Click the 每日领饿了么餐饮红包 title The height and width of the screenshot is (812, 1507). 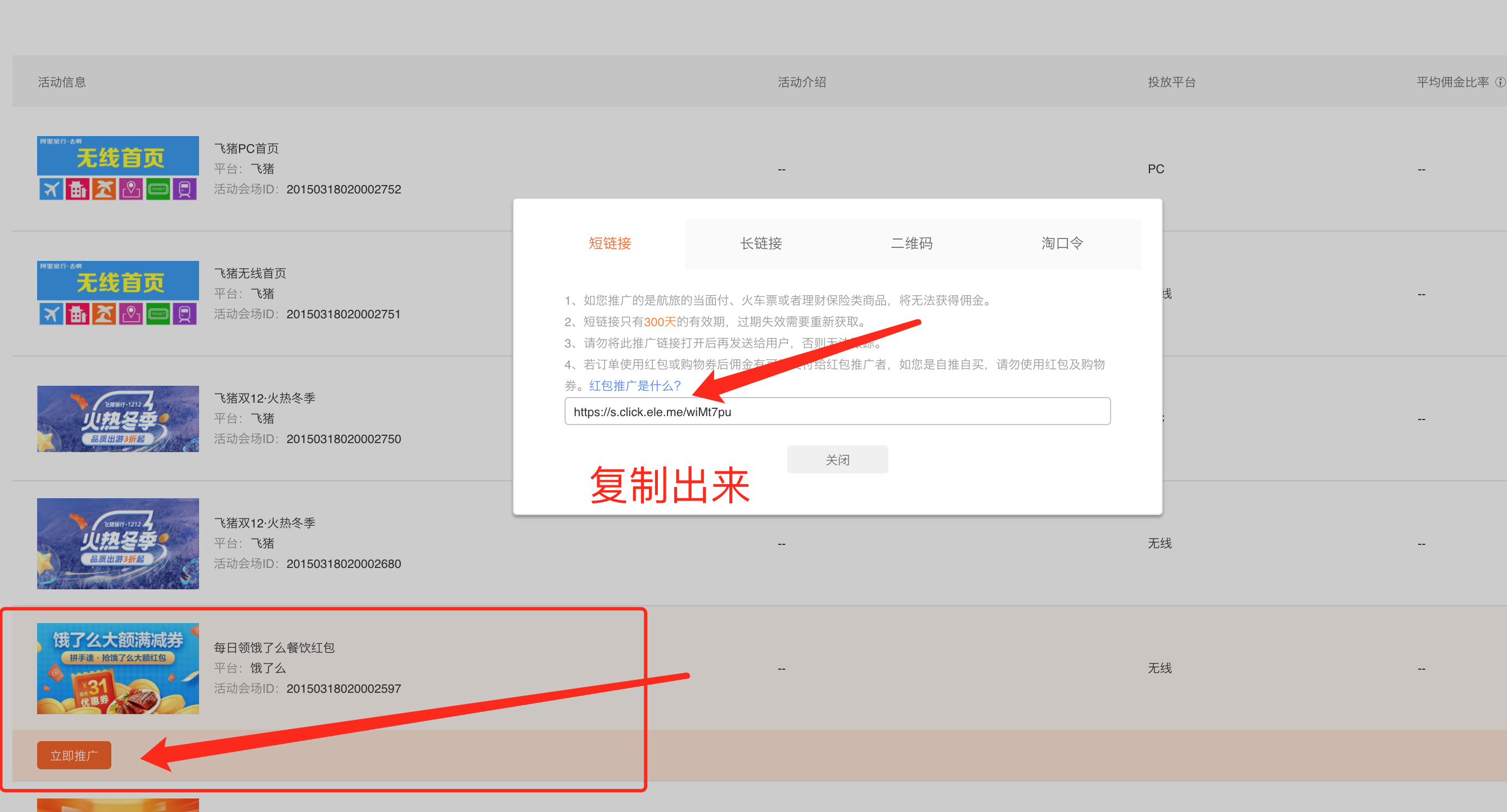(274, 648)
